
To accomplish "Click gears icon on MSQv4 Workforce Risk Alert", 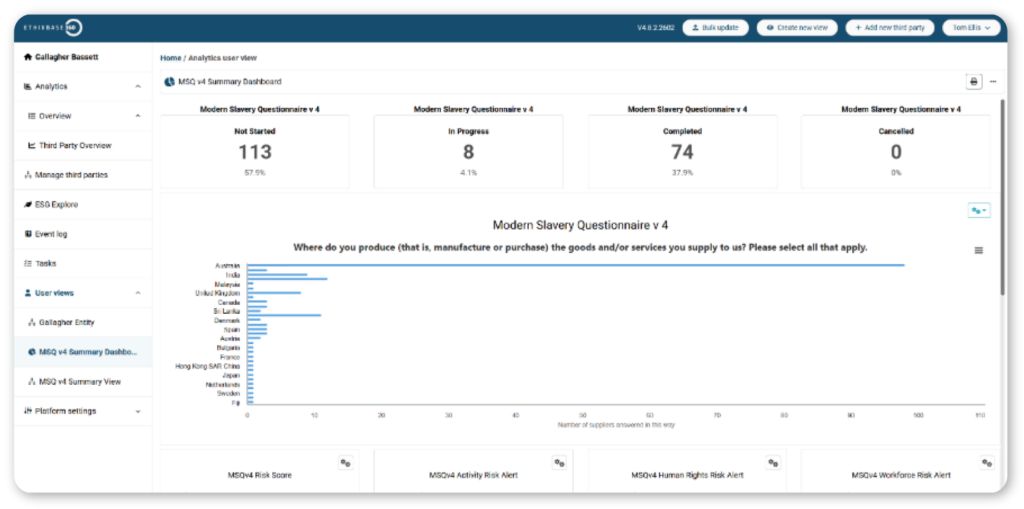I will (x=987, y=463).
